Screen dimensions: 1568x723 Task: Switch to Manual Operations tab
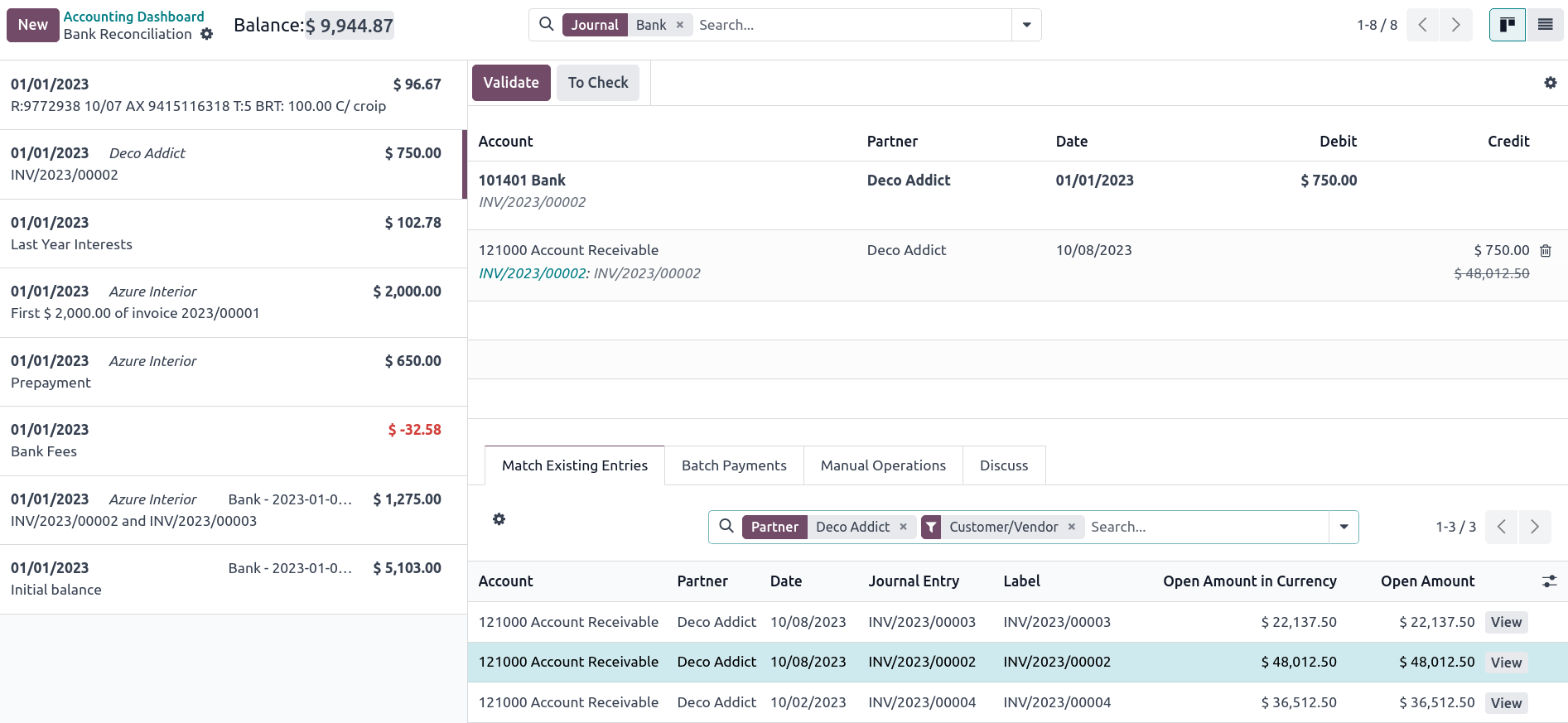coord(883,465)
